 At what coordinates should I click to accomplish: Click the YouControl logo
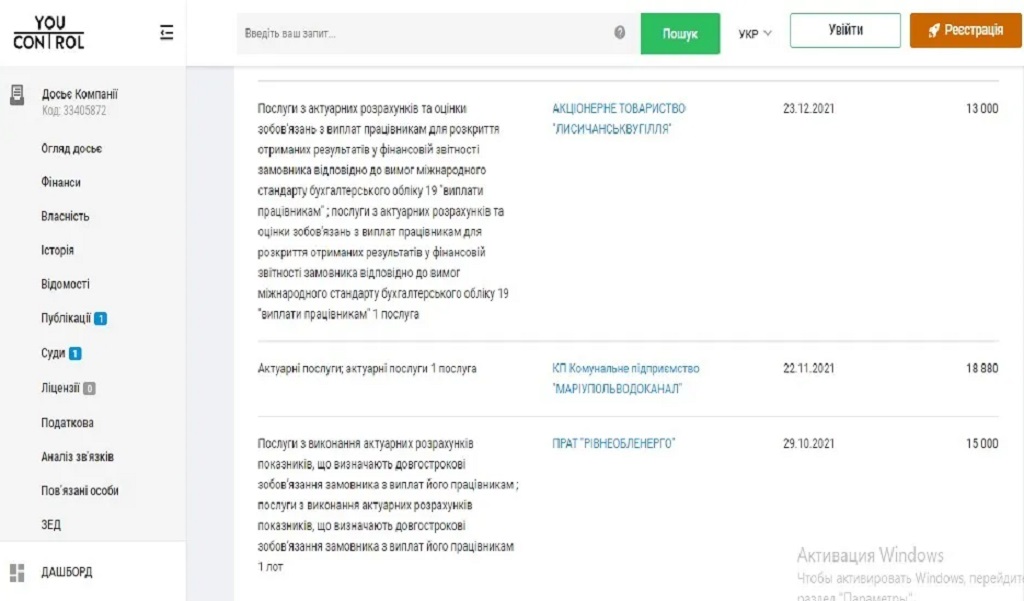click(x=48, y=33)
